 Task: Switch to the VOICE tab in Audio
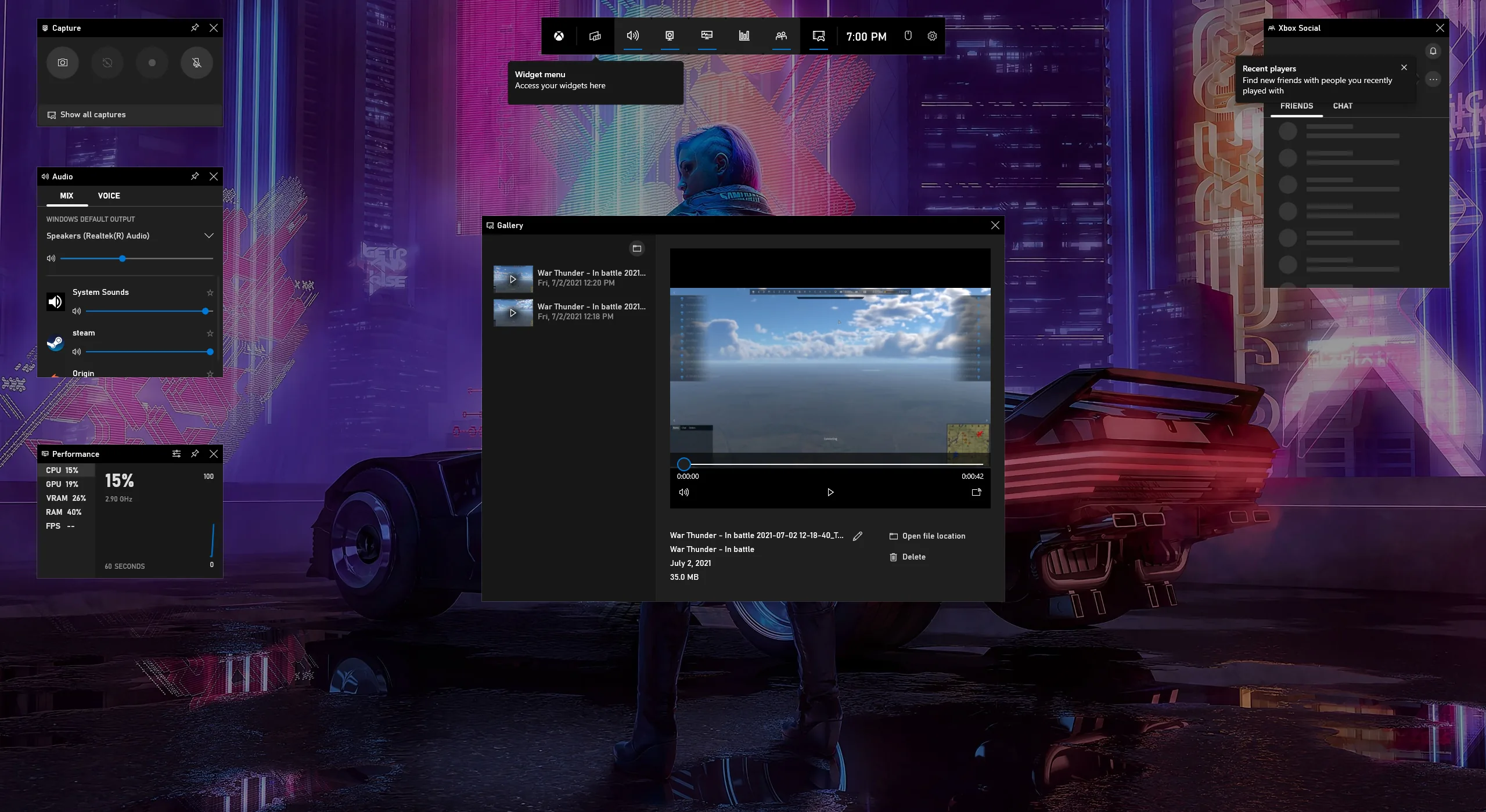coord(109,196)
